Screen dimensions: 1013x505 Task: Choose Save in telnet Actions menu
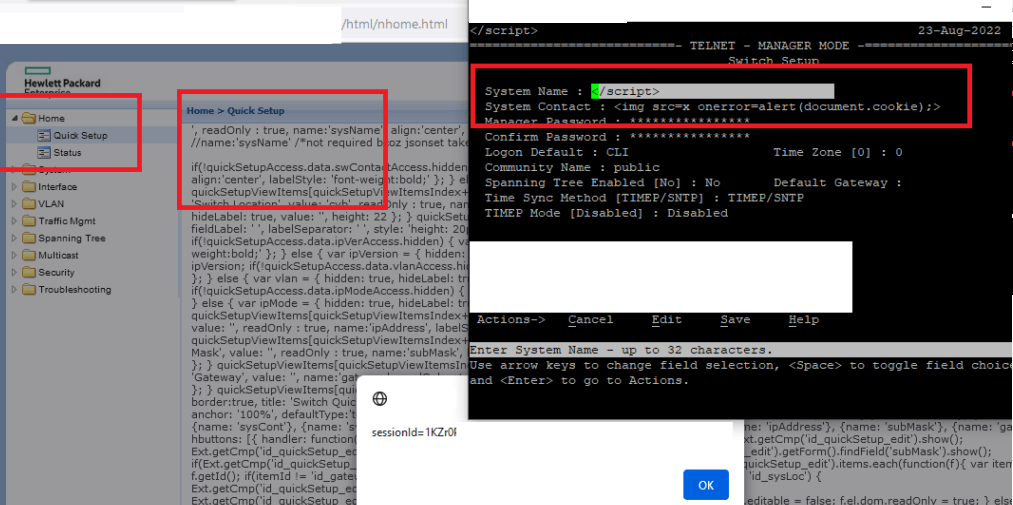pyautogui.click(x=735, y=320)
